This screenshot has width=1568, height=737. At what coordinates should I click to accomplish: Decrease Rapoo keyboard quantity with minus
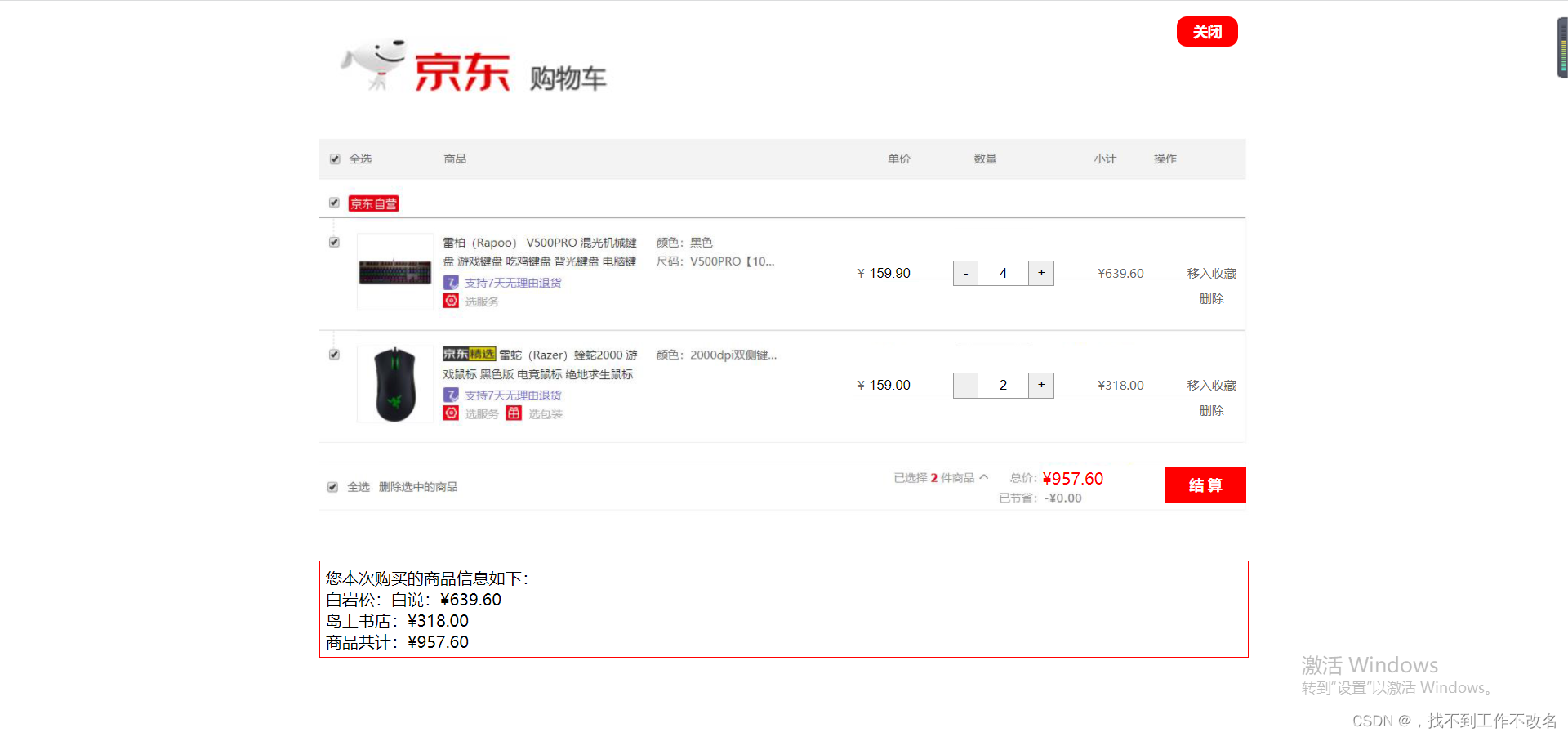tap(965, 273)
